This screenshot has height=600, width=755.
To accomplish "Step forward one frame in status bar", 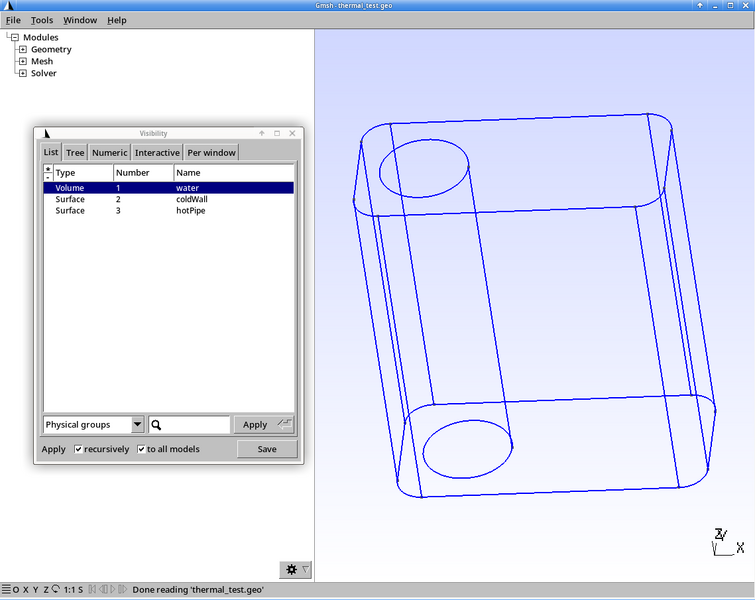I will pyautogui.click(x=122, y=589).
